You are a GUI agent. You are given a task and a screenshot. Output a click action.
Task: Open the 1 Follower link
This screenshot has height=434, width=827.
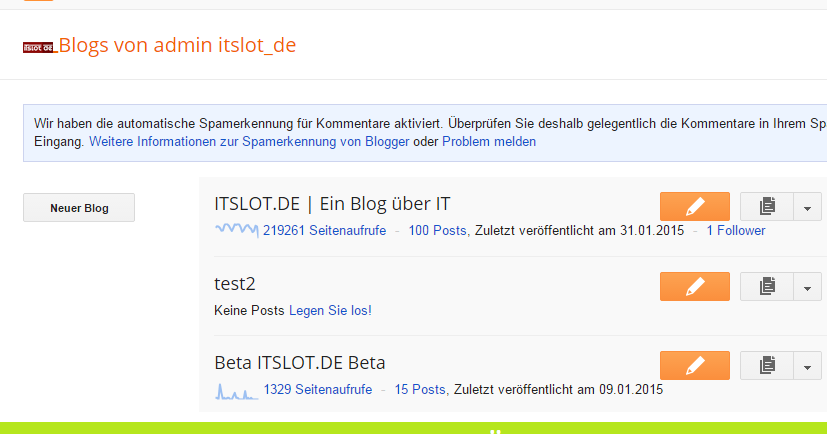click(x=736, y=230)
